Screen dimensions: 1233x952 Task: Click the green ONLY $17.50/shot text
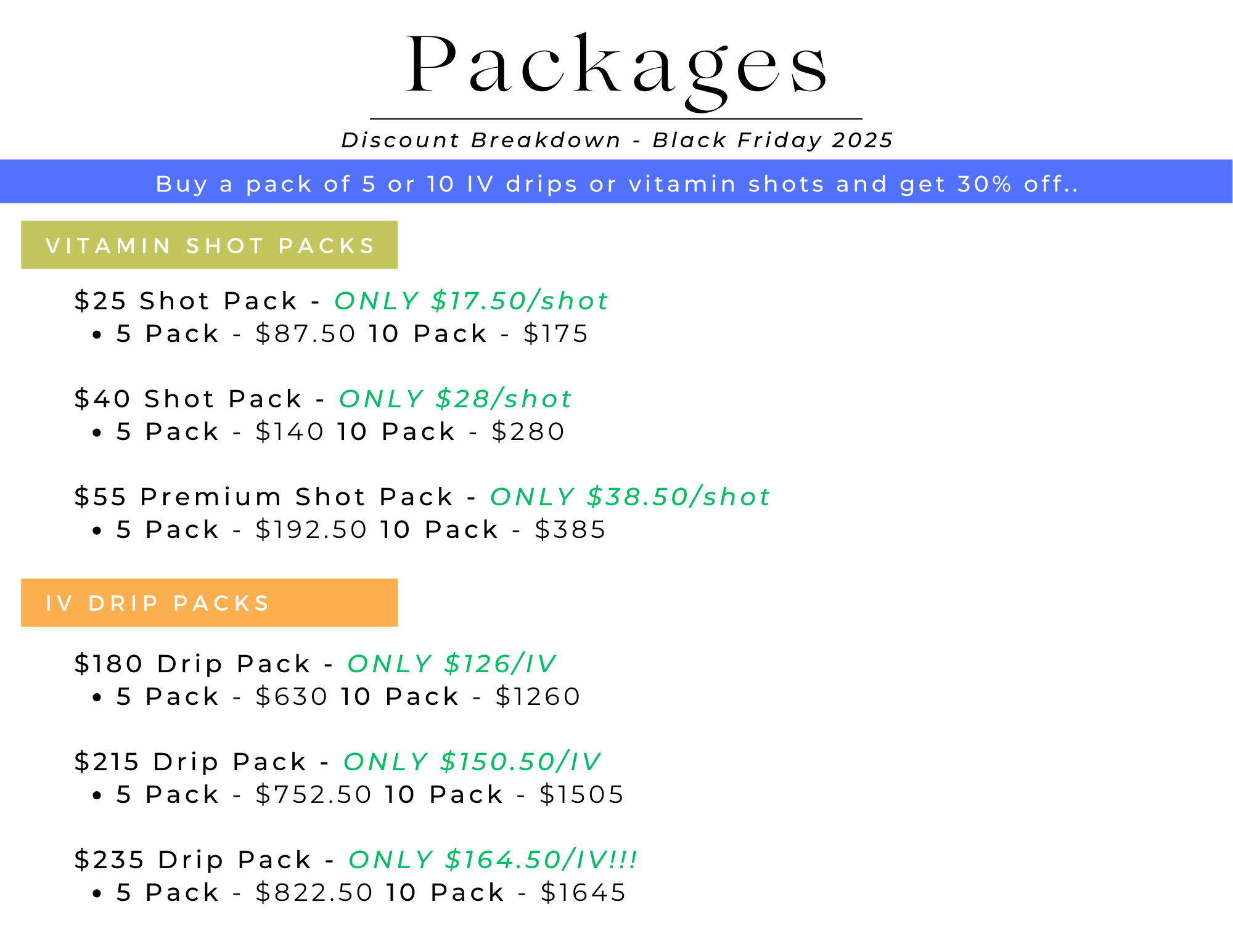coord(471,301)
